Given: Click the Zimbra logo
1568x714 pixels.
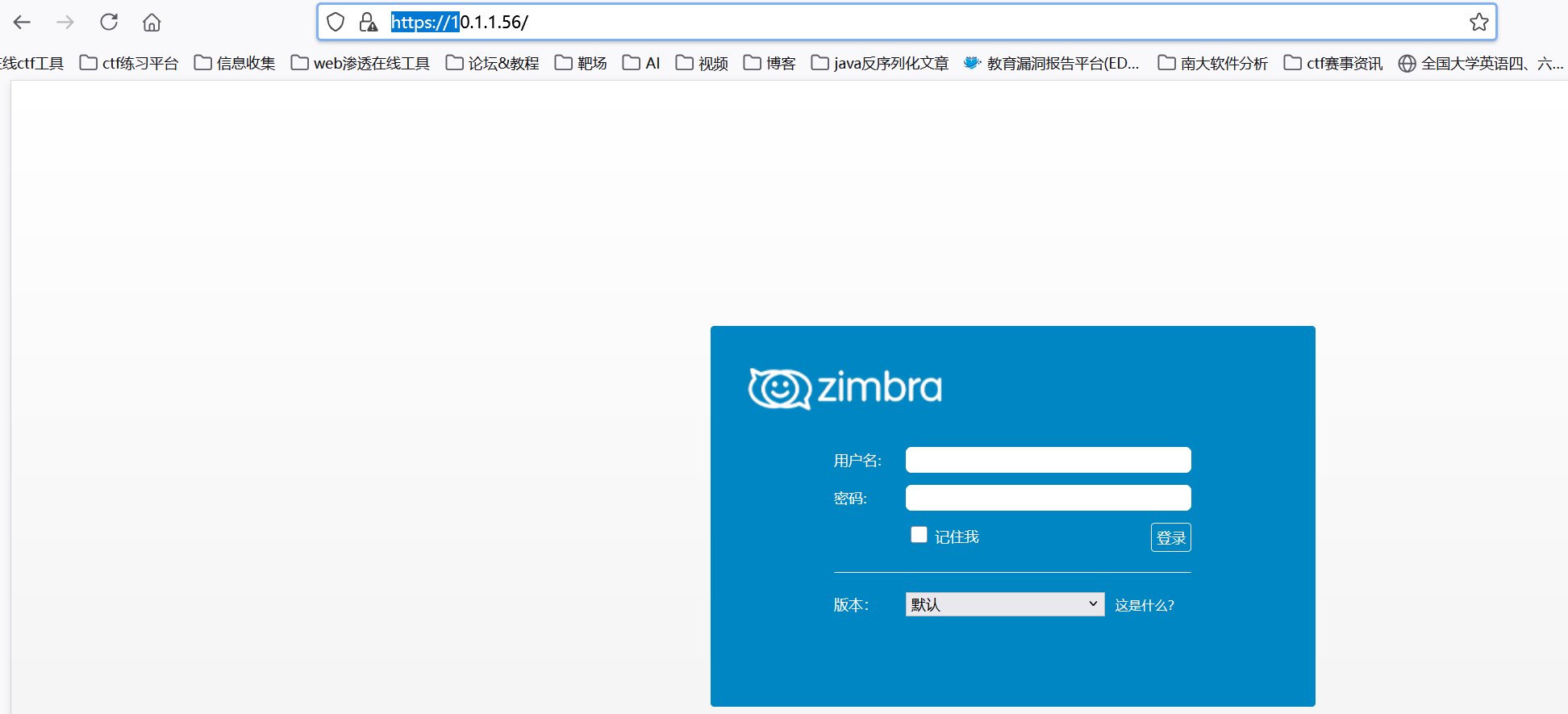Looking at the screenshot, I should tap(844, 389).
